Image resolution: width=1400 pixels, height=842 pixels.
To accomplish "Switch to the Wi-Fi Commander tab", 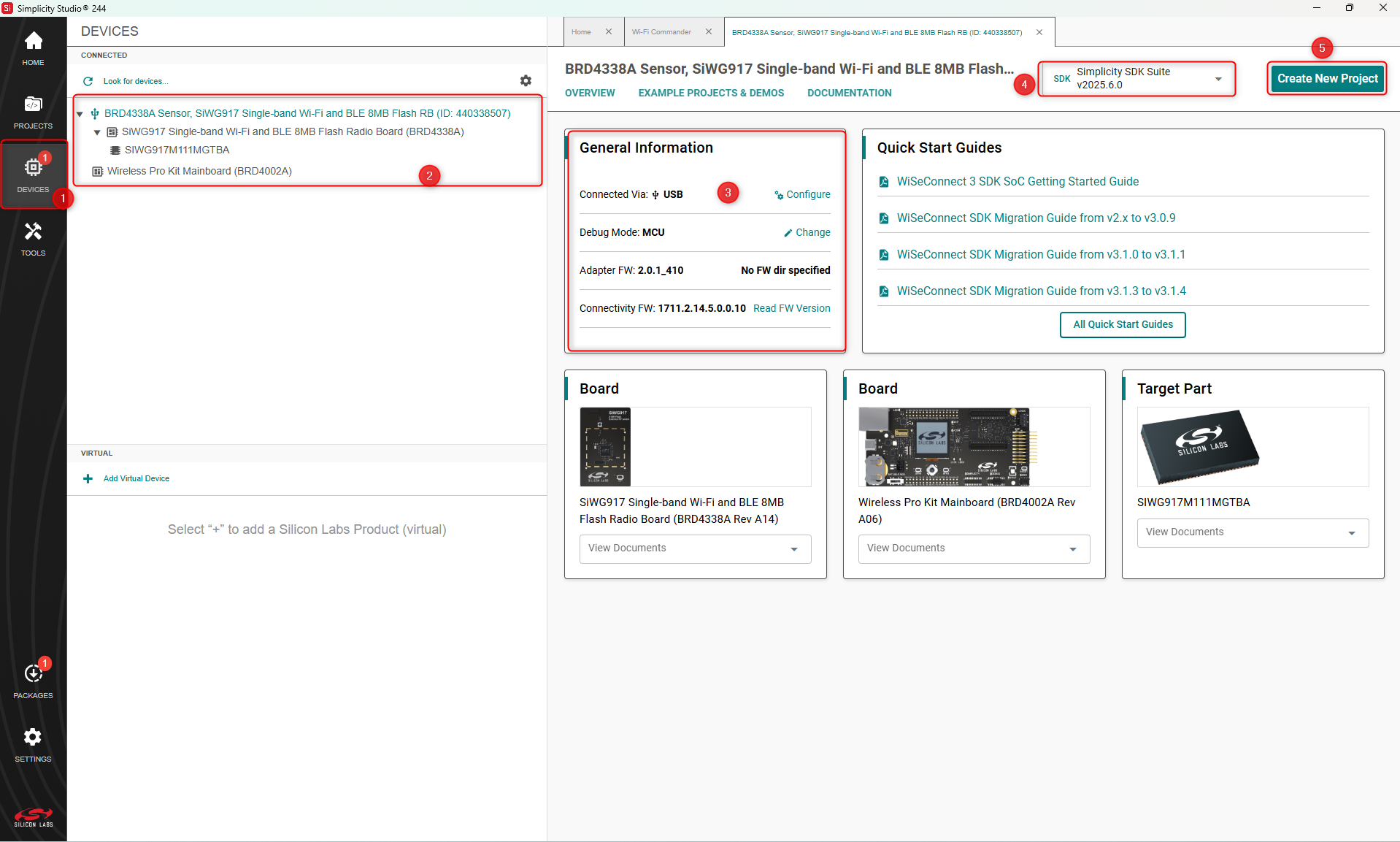I will [661, 32].
